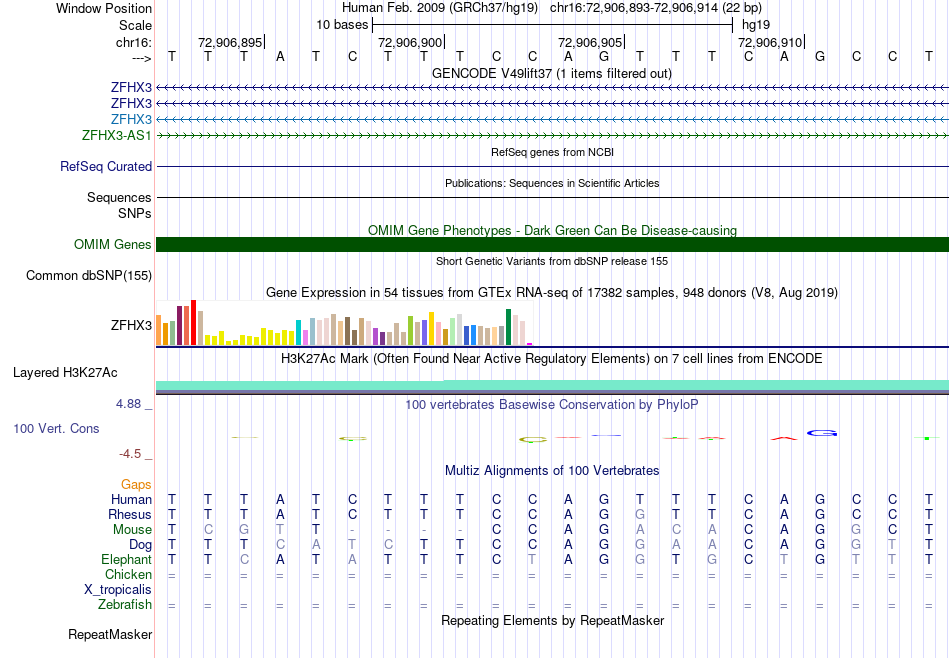Click the orange Gaps label

136,484
